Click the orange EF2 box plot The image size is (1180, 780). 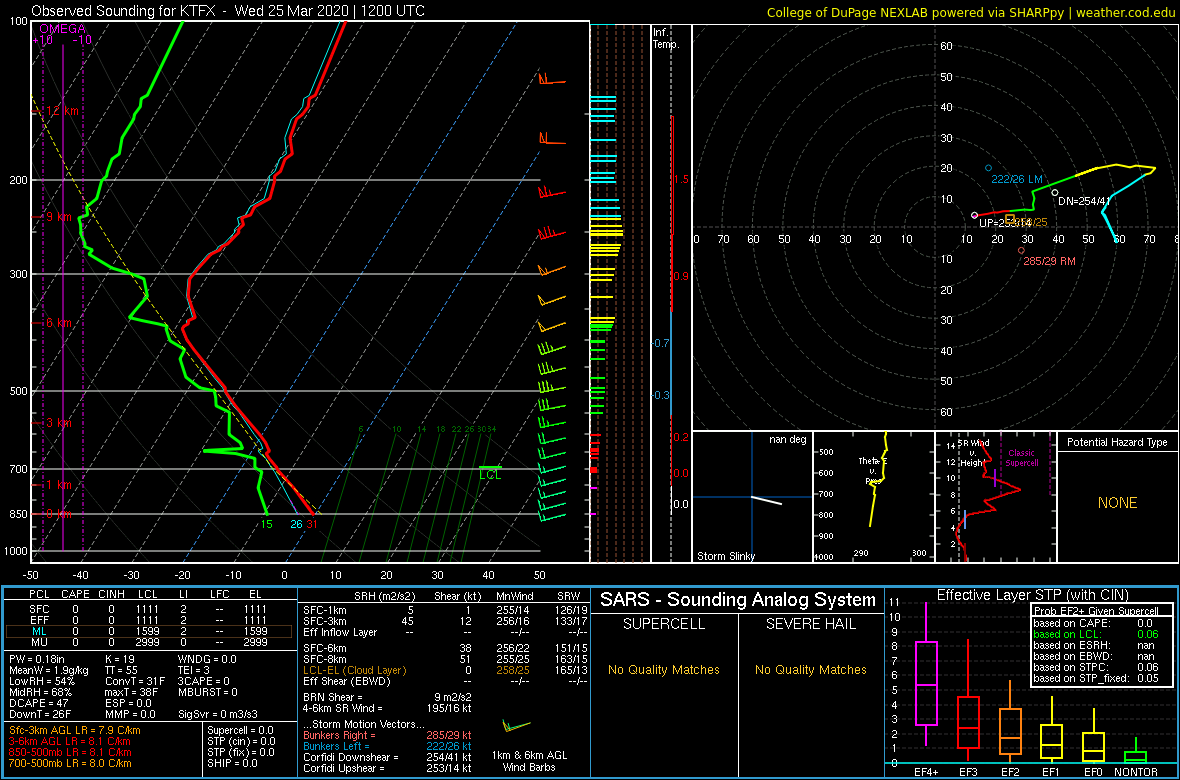tap(1011, 722)
